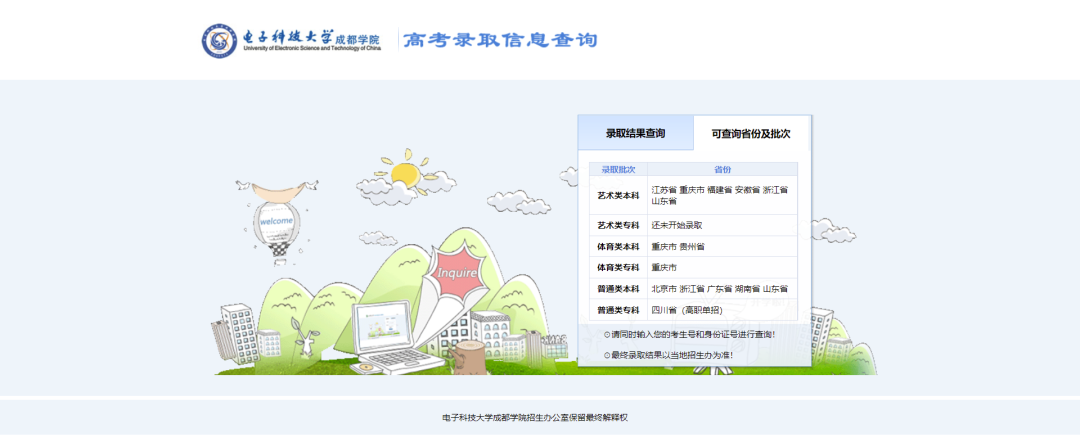Select the 录取批次 column header
The height and width of the screenshot is (442, 1080).
coord(619,169)
